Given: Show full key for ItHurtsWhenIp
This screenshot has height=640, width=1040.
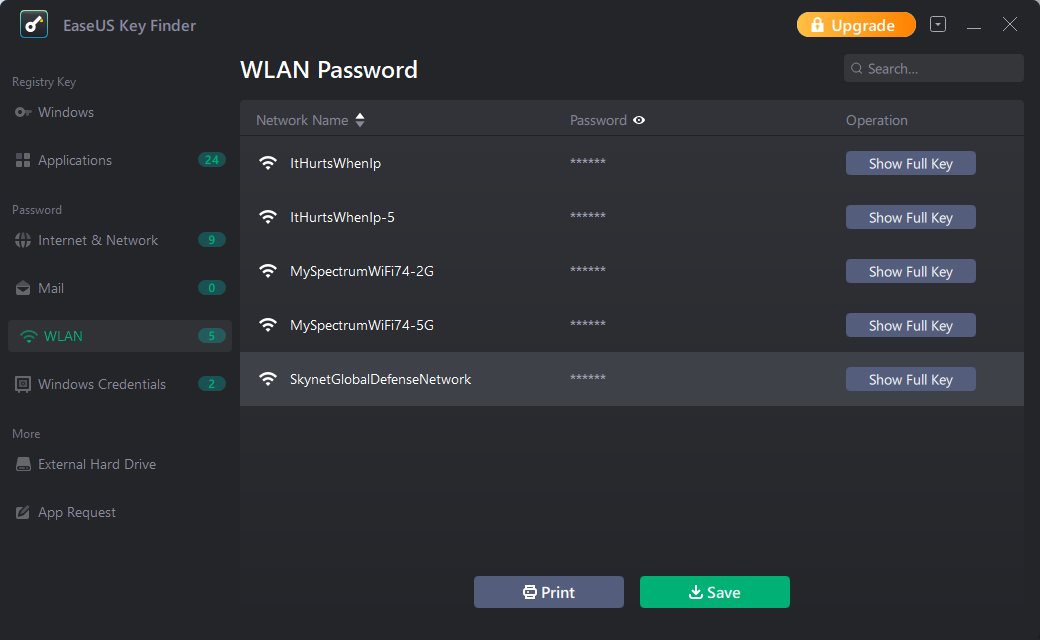Looking at the screenshot, I should pyautogui.click(x=910, y=163).
